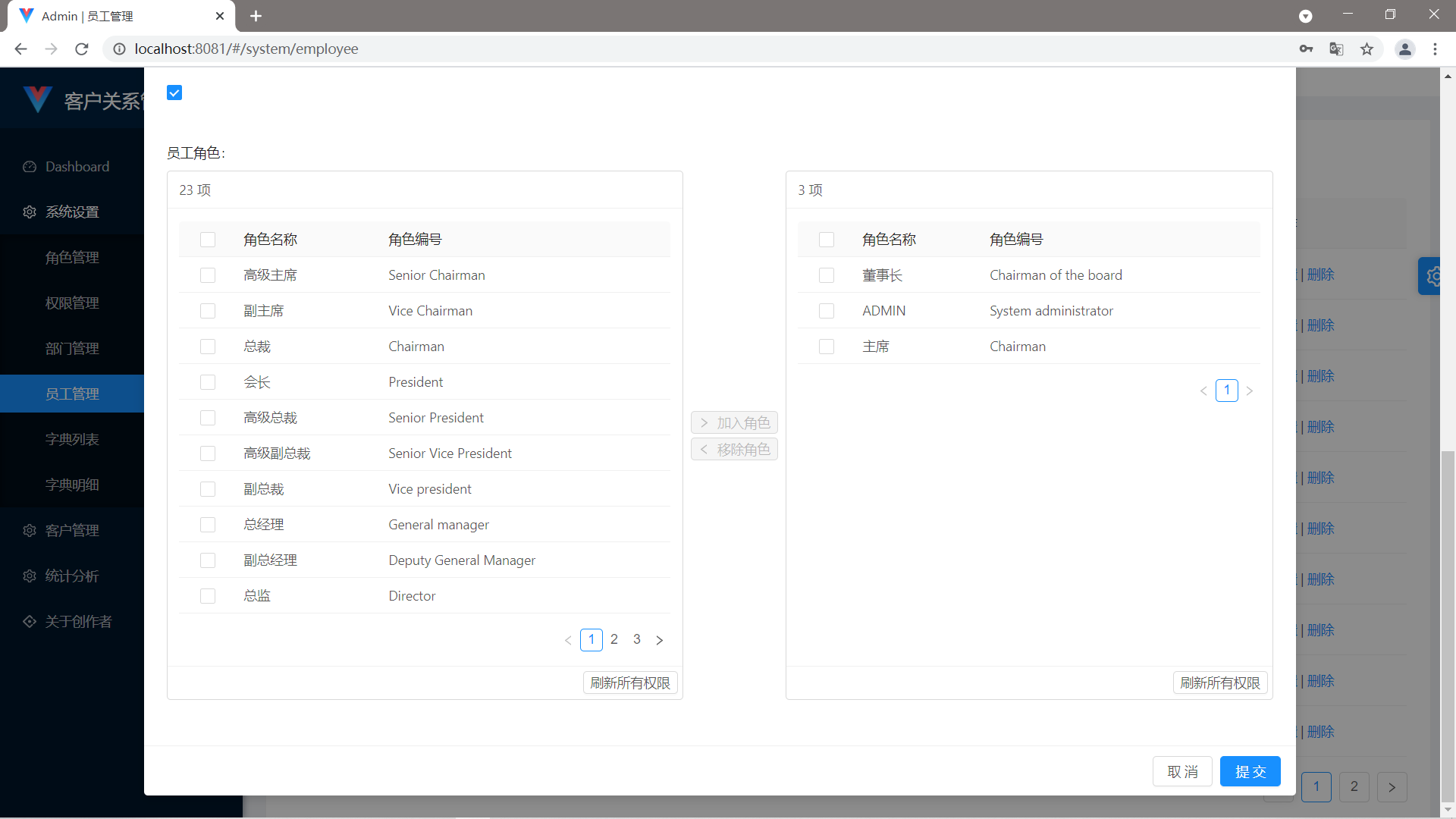The image size is (1456, 819).
Task: Click the site info icon in the address bar
Action: [x=119, y=49]
